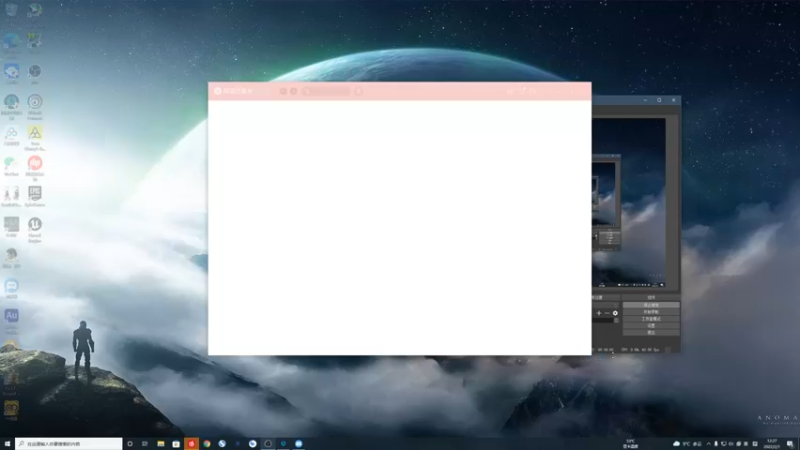Viewport: 800px width, 450px height.
Task: Minimize the OBS window
Action: (645, 100)
